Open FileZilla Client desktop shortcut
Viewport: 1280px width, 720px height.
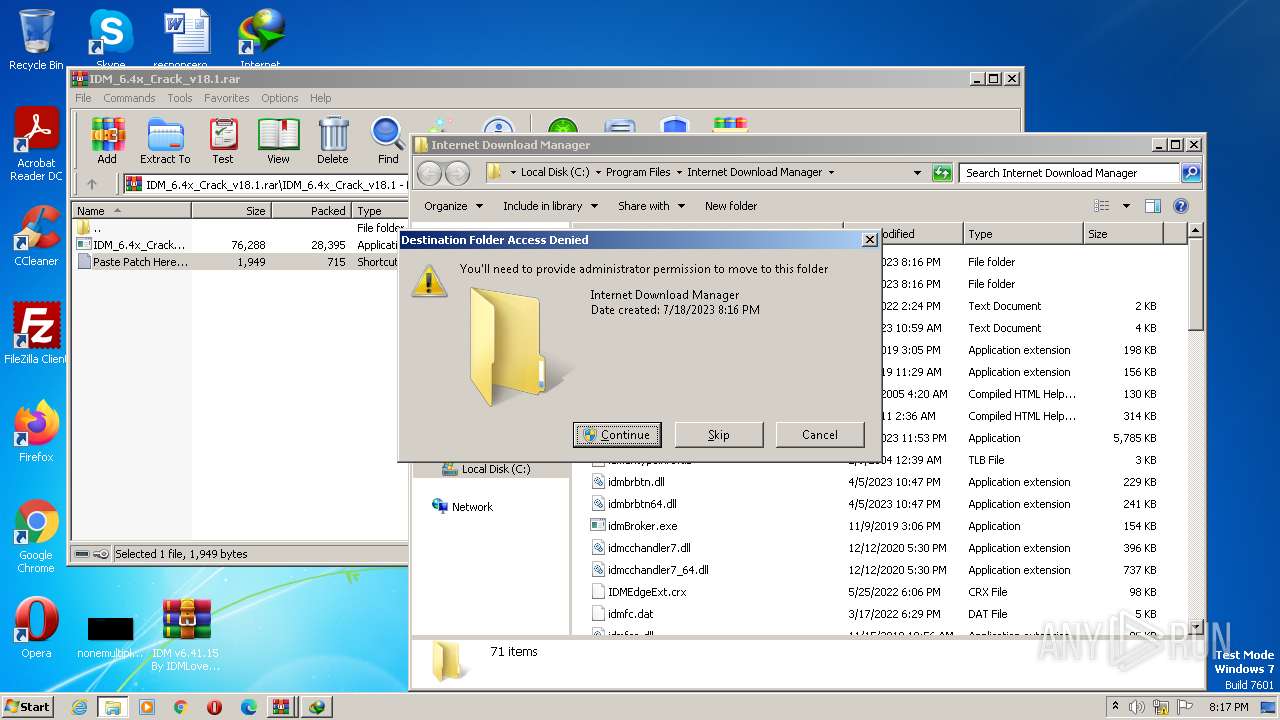(36, 333)
